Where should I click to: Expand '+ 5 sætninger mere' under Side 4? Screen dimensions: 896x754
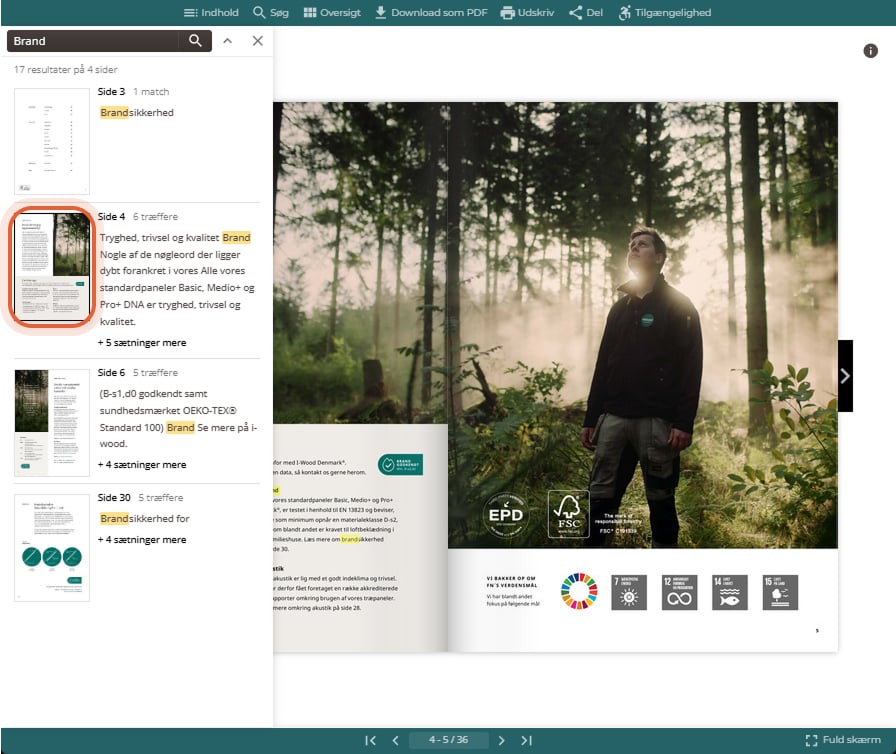pyautogui.click(x=142, y=343)
